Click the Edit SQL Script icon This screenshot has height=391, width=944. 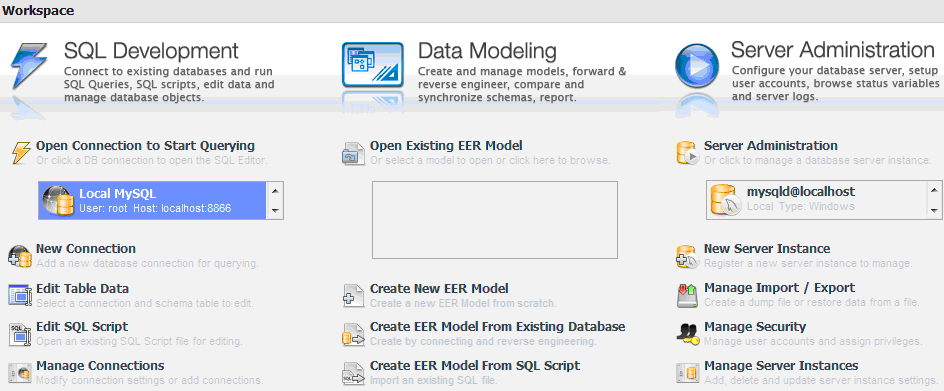pyautogui.click(x=19, y=334)
